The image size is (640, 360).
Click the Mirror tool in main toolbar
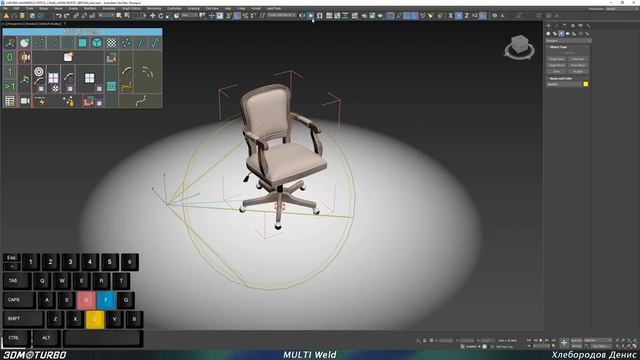click(x=302, y=16)
